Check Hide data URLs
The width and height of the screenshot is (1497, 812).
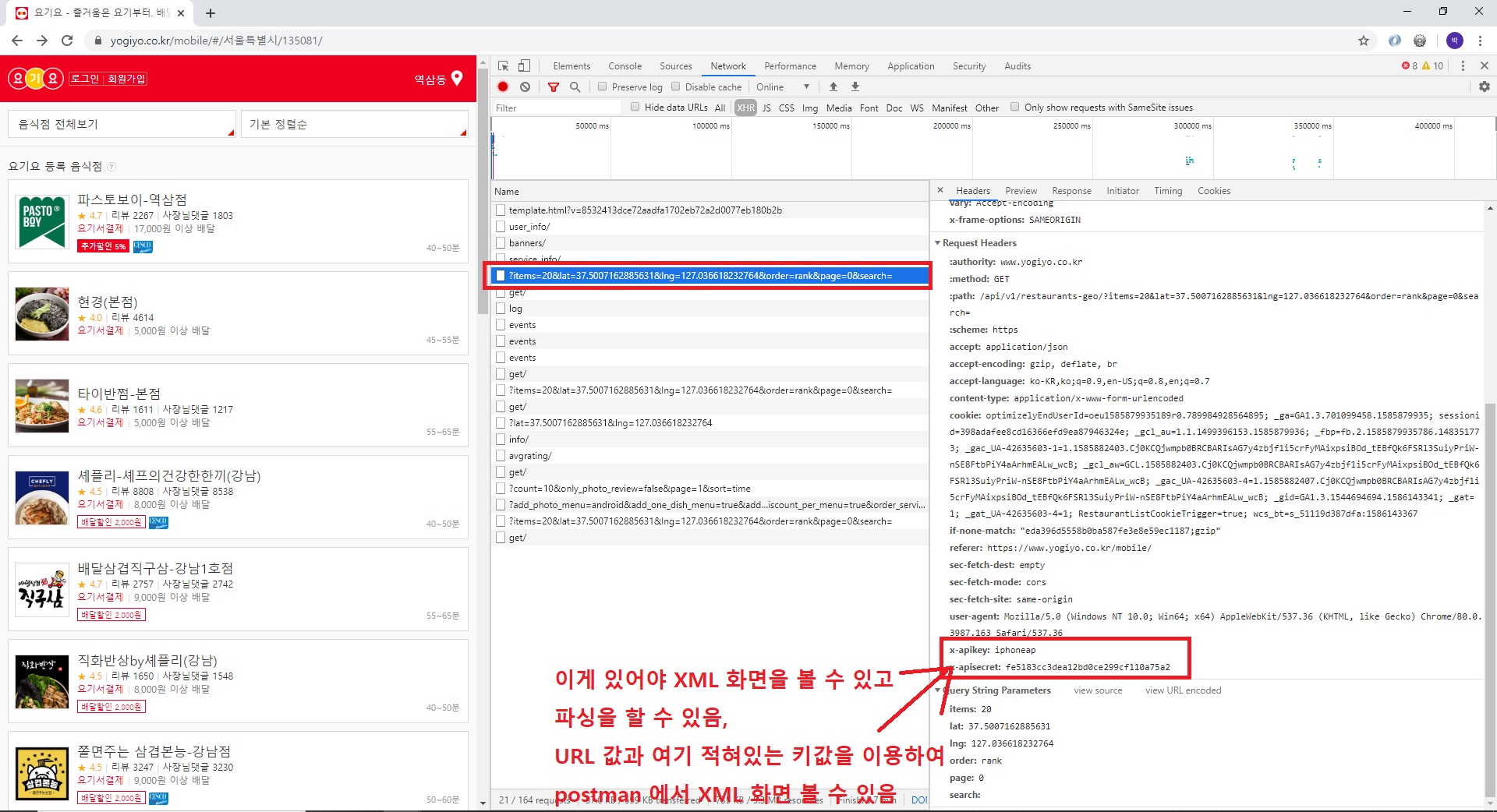click(635, 107)
